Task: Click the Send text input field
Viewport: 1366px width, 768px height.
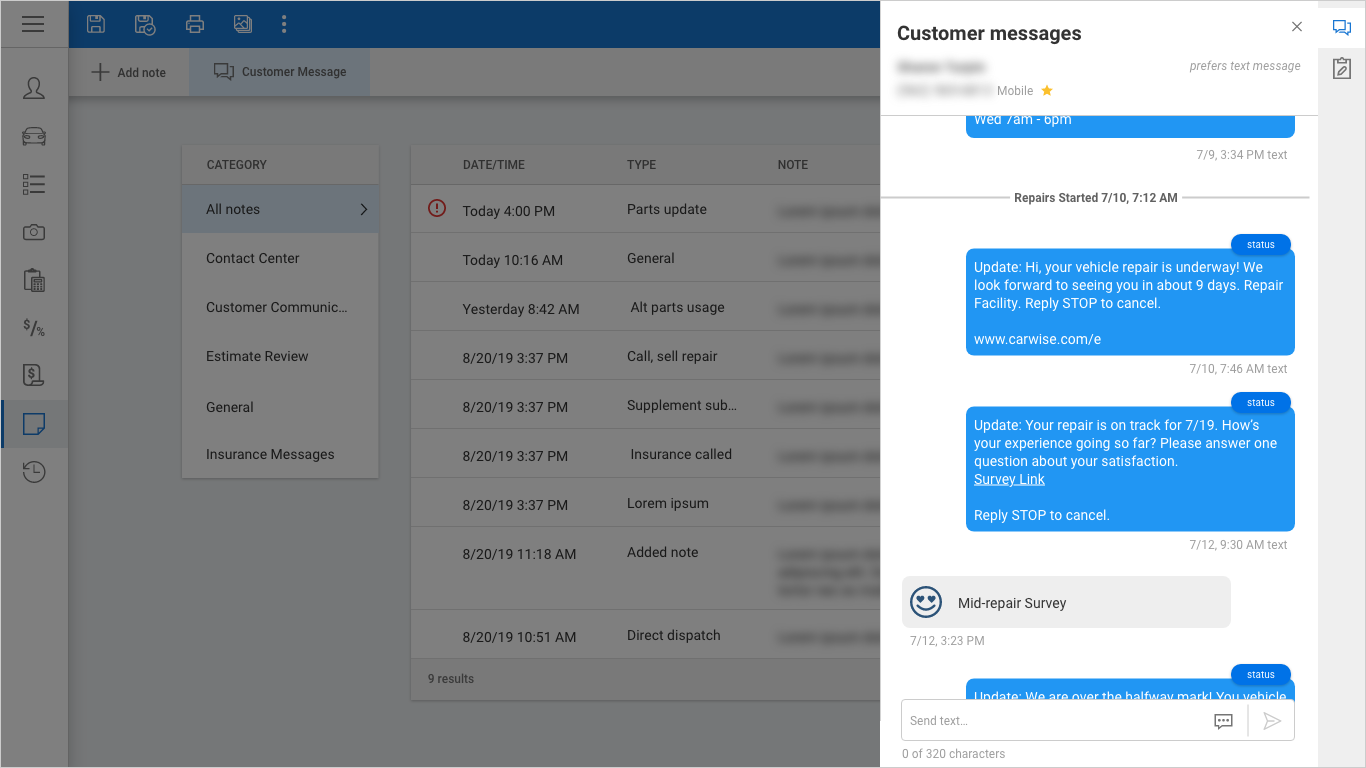Action: [x=1055, y=721]
